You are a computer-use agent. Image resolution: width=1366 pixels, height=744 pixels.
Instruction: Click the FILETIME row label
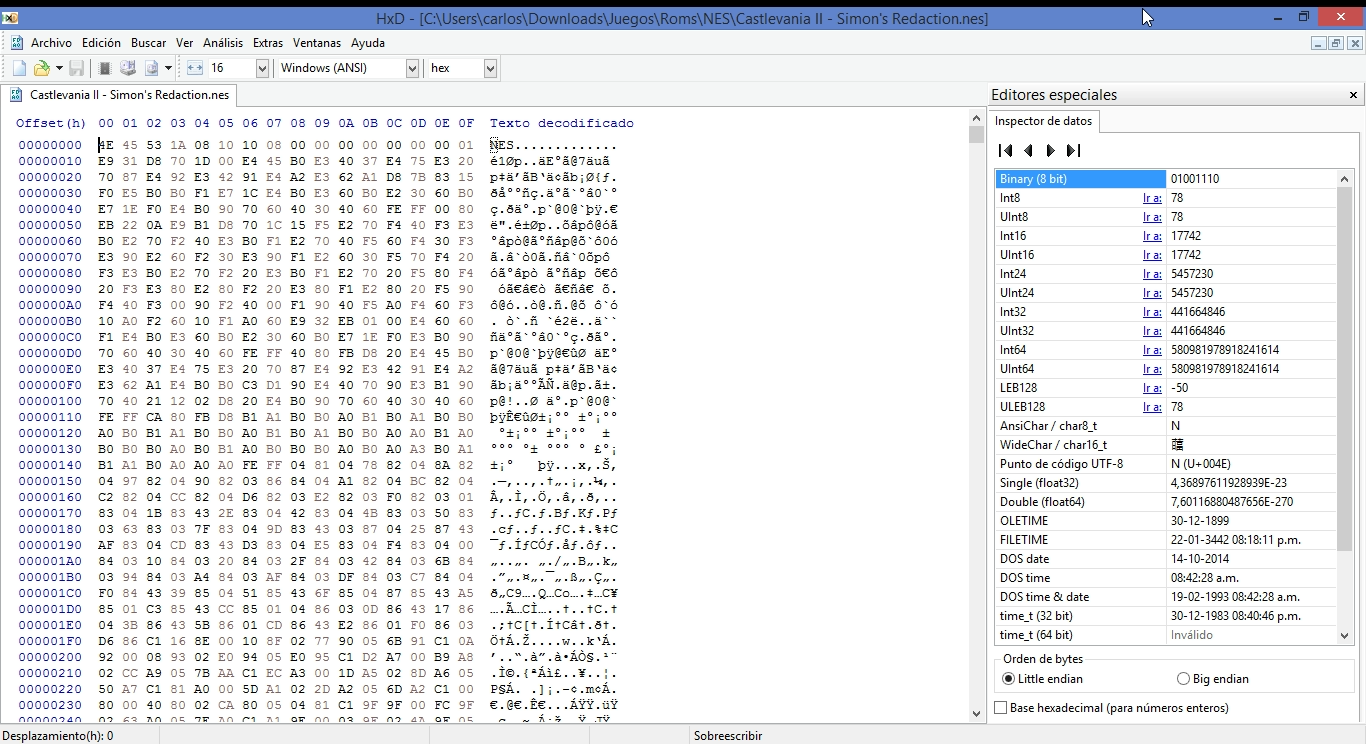[x=1024, y=540]
